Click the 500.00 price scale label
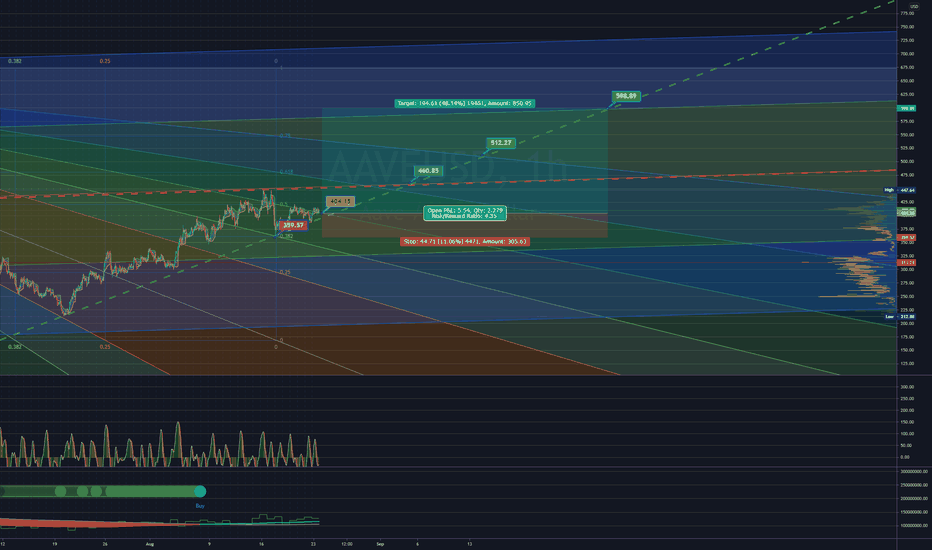This screenshot has height=550, width=932. point(908,162)
